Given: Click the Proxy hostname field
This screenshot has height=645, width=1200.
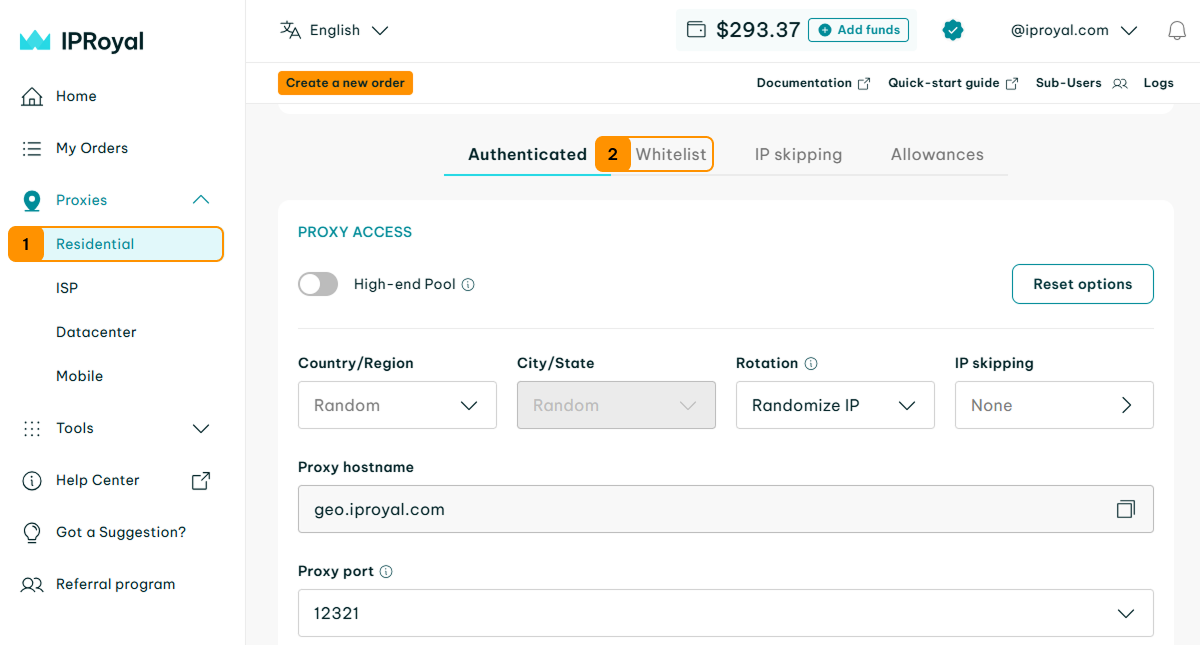Looking at the screenshot, I should click(x=726, y=509).
